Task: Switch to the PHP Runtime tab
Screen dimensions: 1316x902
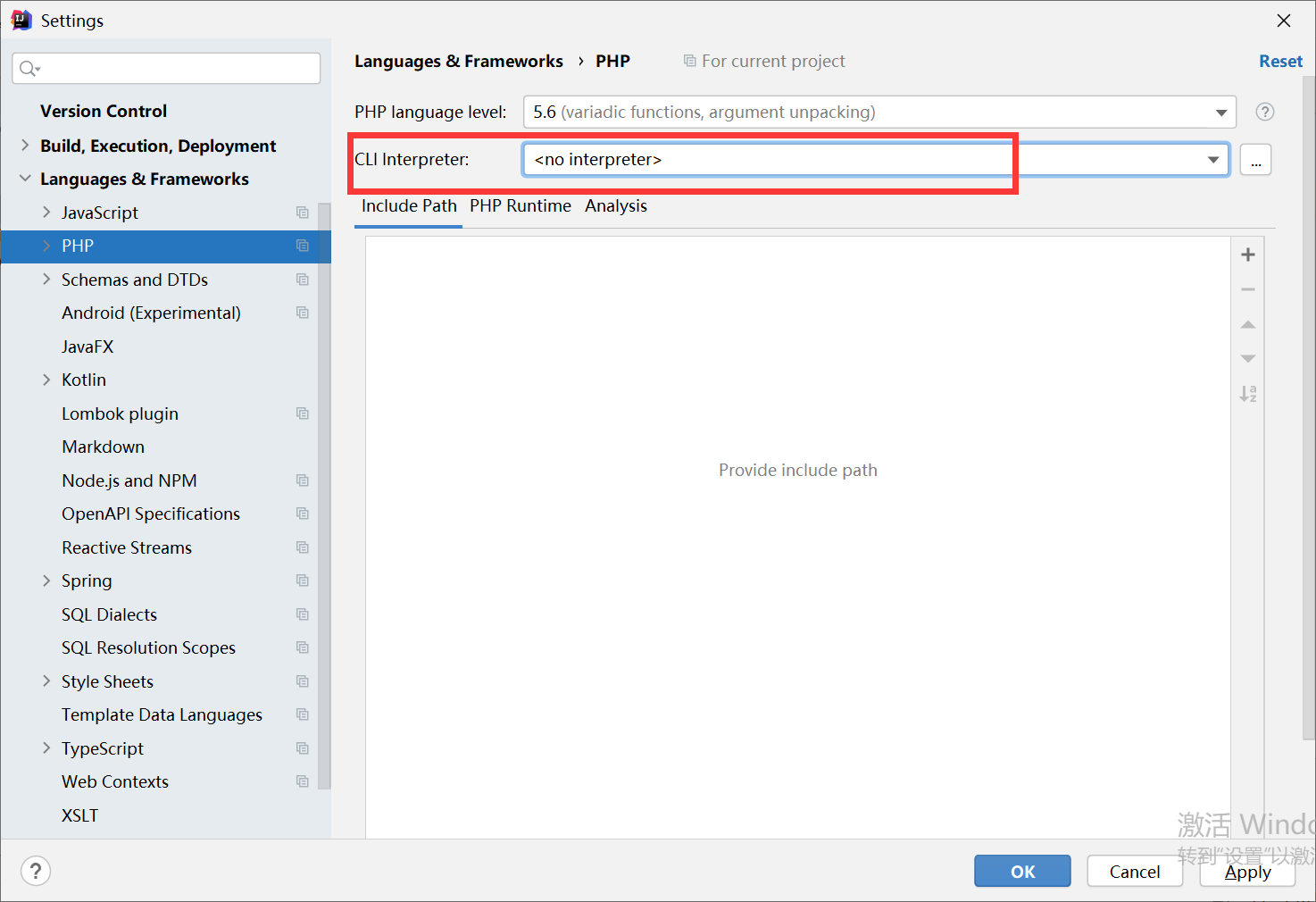Action: pos(521,206)
